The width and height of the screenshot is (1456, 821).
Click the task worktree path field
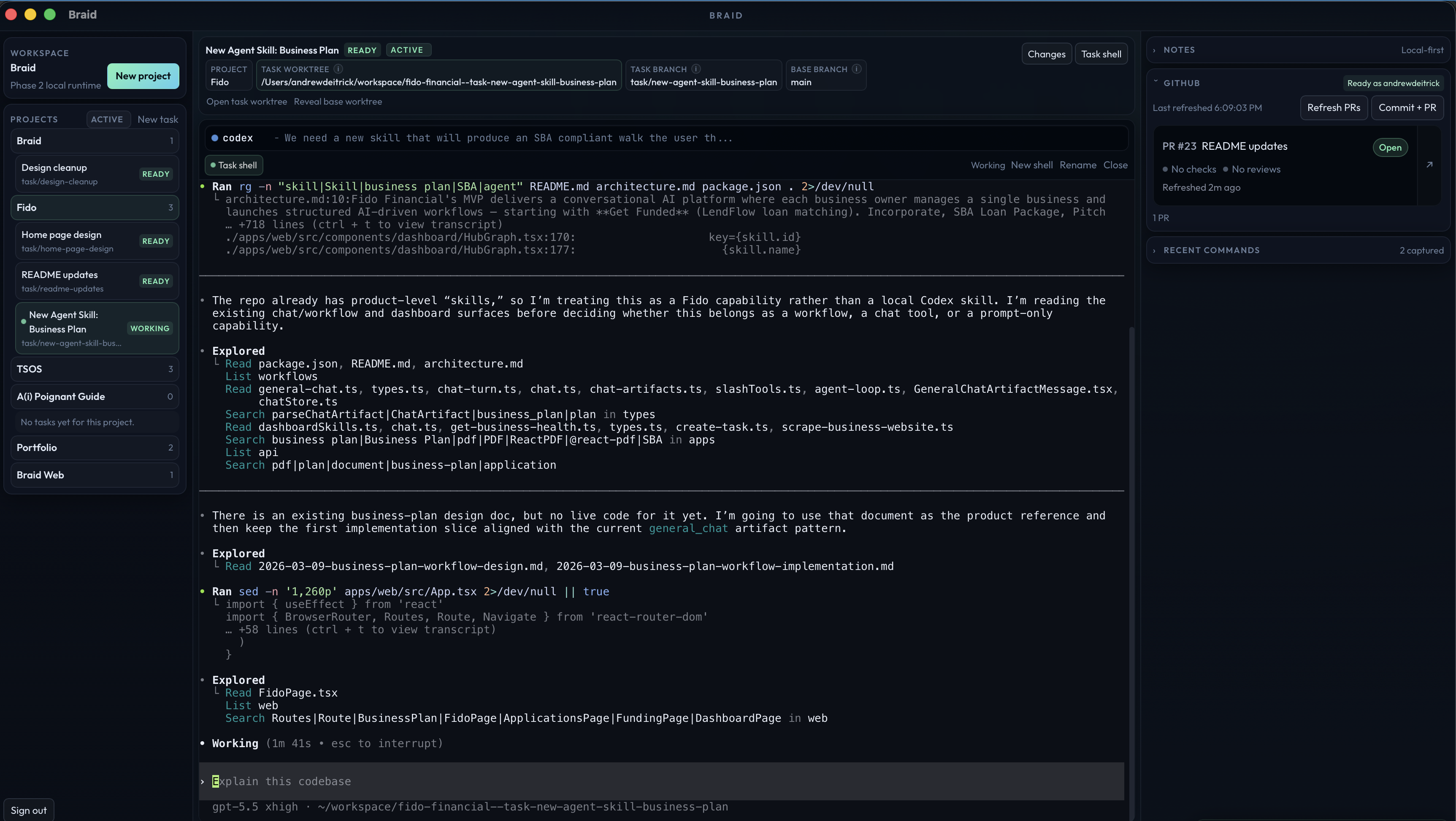point(438,75)
